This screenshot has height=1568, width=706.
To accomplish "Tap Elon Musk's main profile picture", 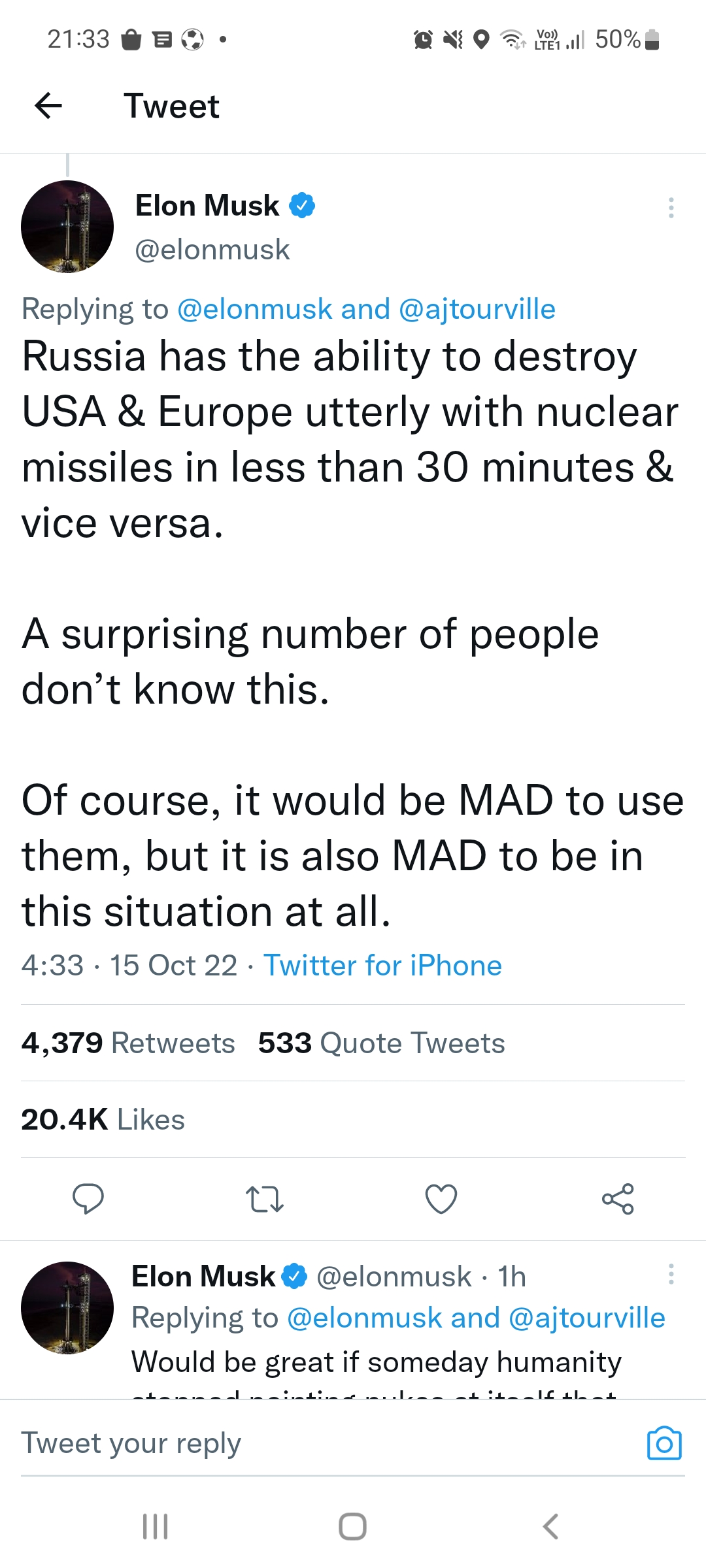I will pos(67,227).
